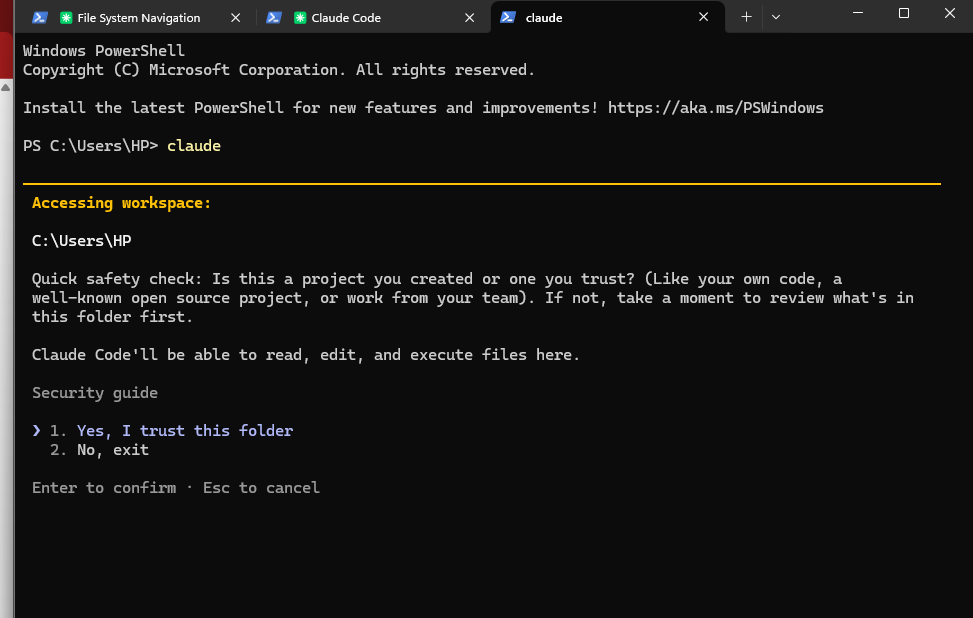
Task: Click the Security guide text
Action: [x=95, y=392]
